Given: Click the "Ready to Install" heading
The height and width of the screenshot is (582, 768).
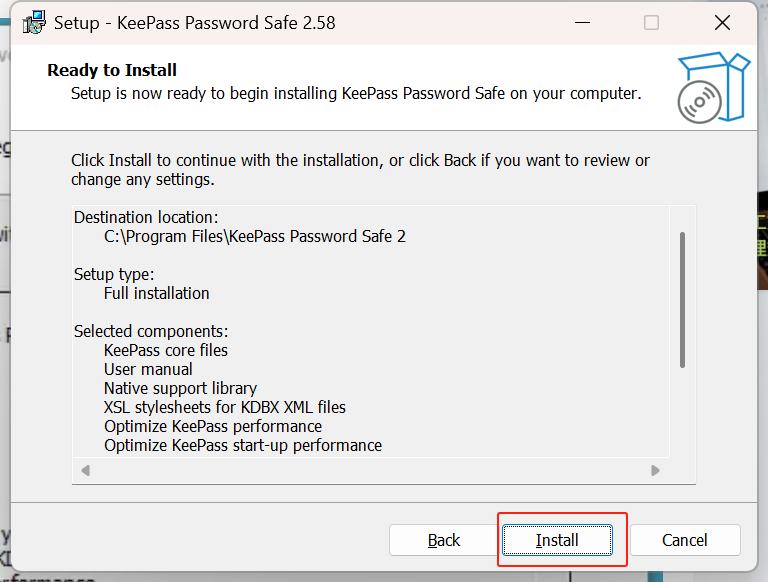Looking at the screenshot, I should point(112,70).
